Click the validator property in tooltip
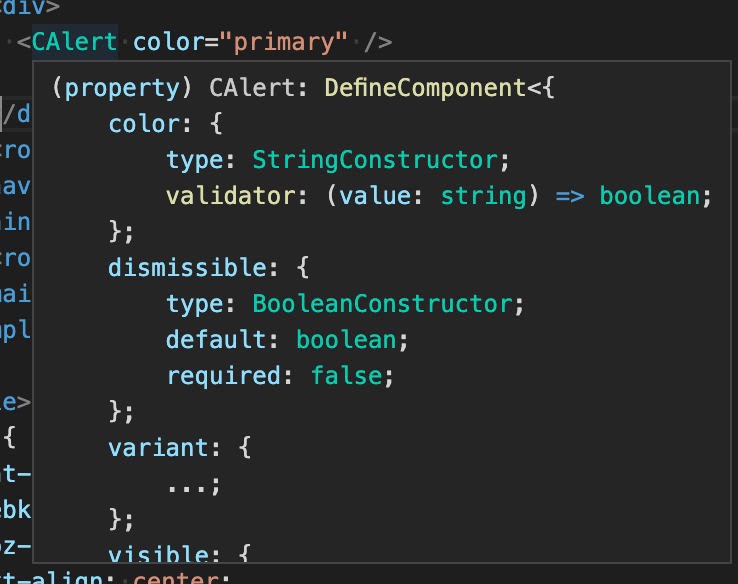Viewport: 738px width, 584px height. (231, 196)
